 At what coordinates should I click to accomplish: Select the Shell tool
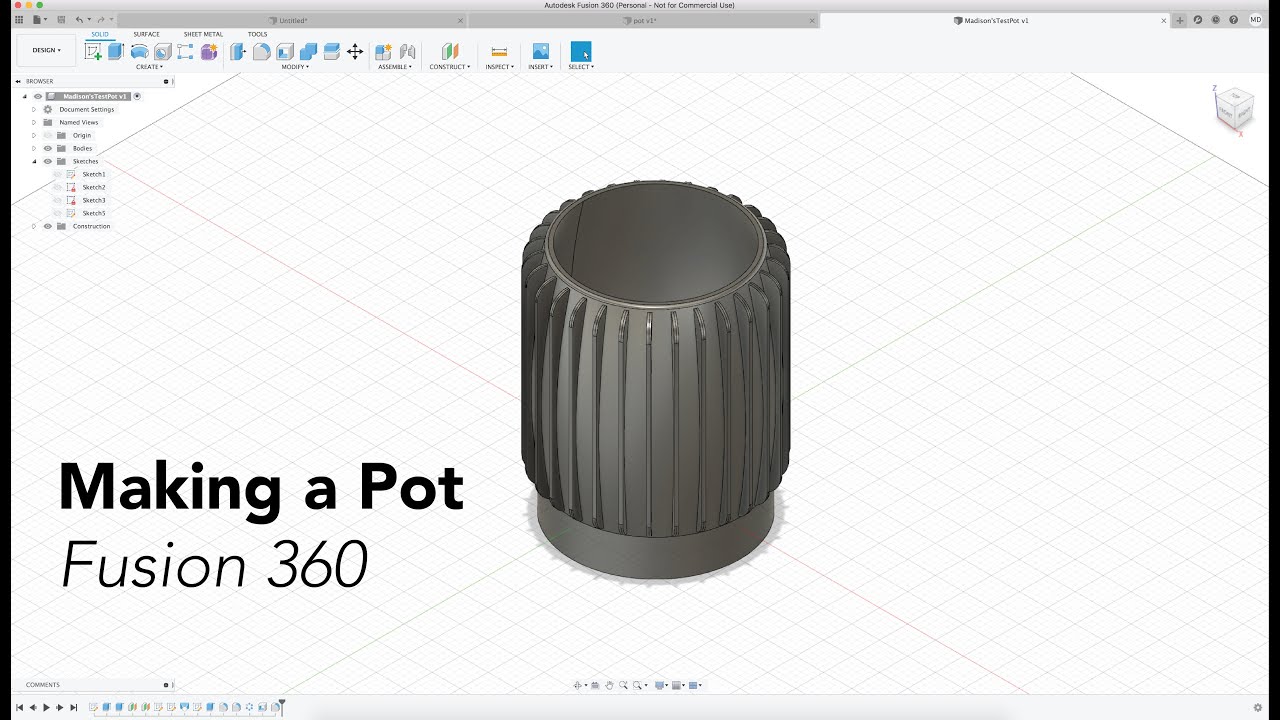pyautogui.click(x=285, y=52)
